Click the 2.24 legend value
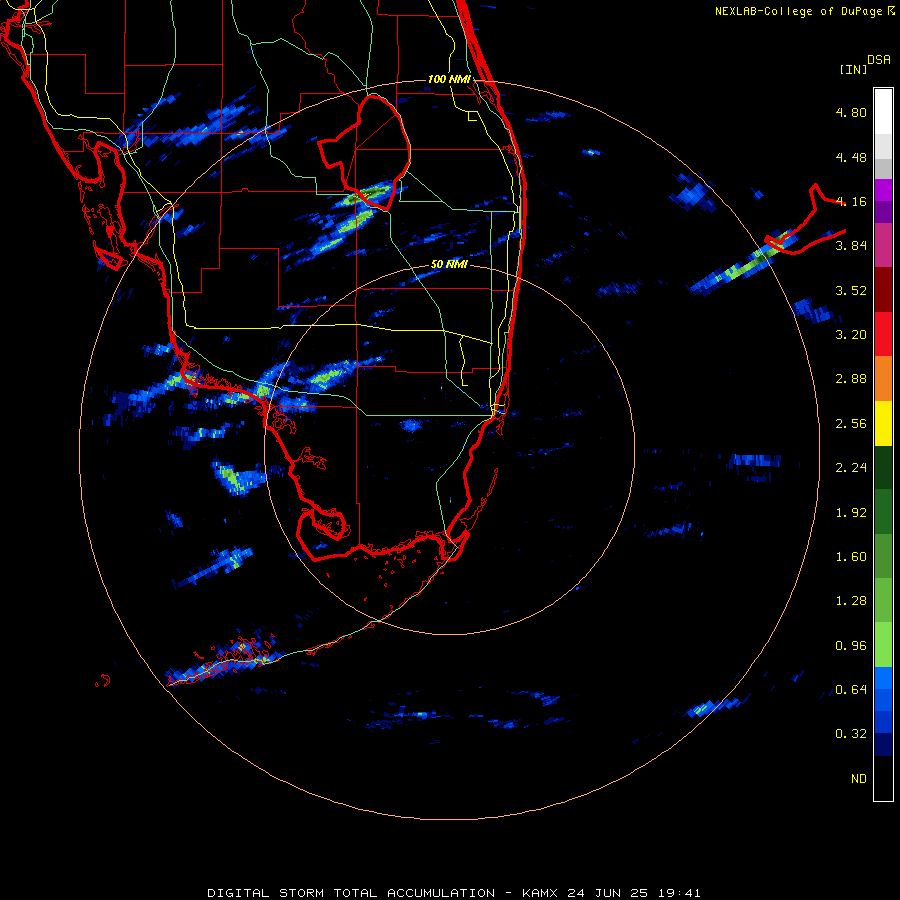This screenshot has height=900, width=900. pos(851,468)
